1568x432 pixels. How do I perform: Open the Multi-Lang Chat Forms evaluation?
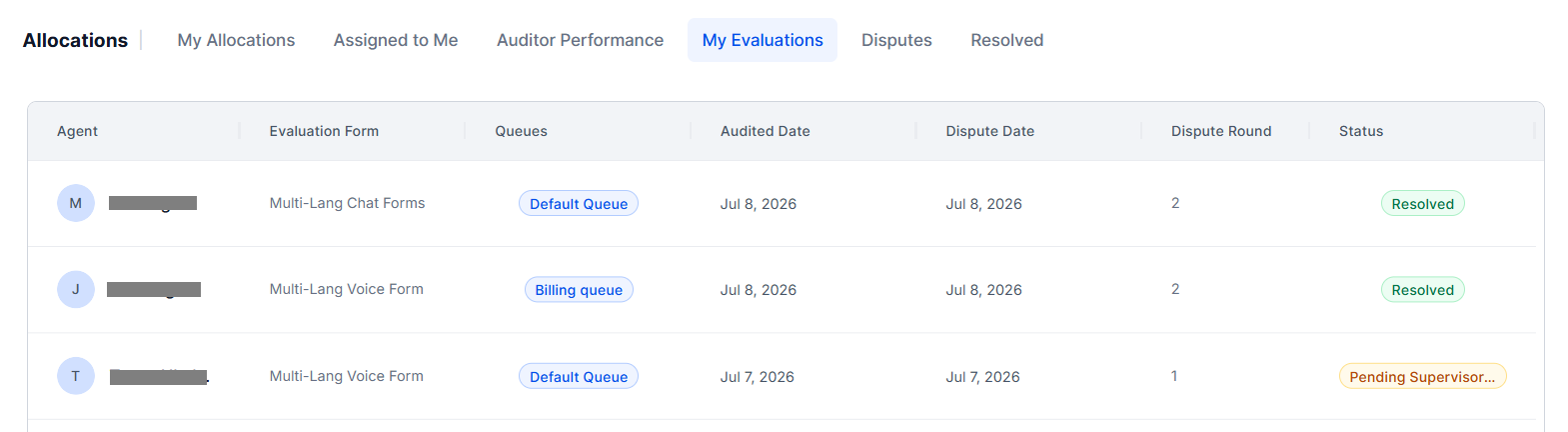point(347,203)
